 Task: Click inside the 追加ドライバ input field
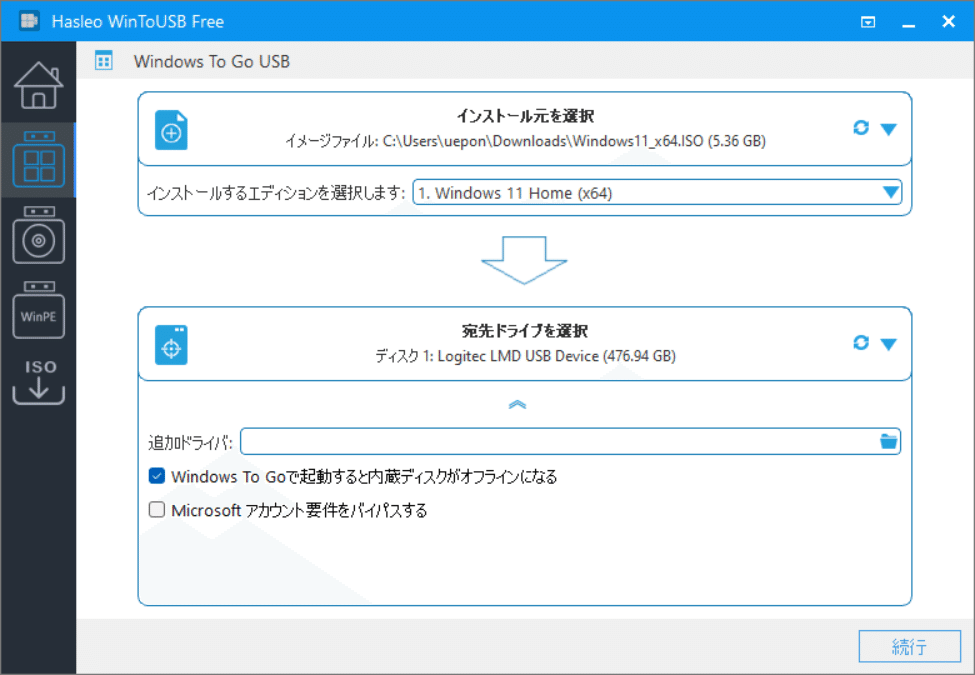550,440
